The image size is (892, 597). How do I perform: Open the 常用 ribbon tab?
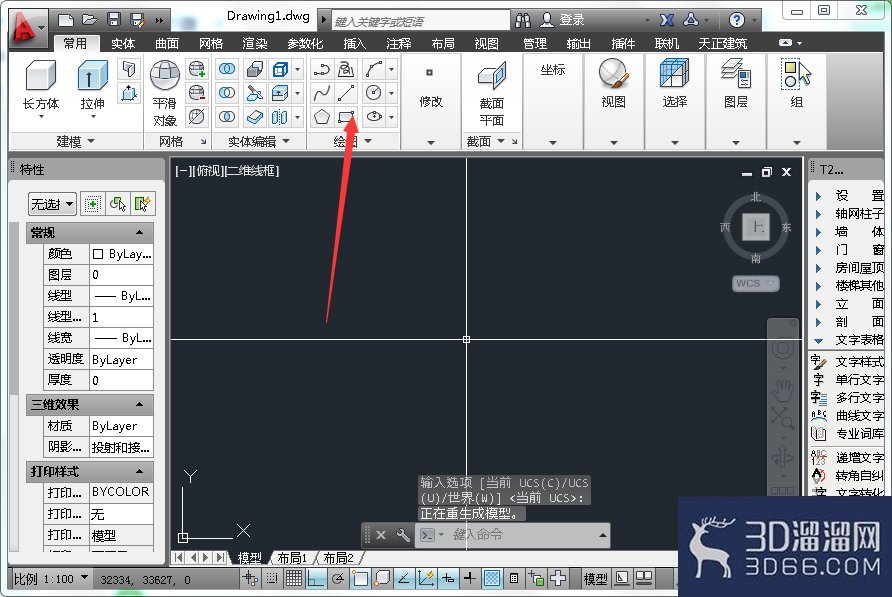[75, 43]
